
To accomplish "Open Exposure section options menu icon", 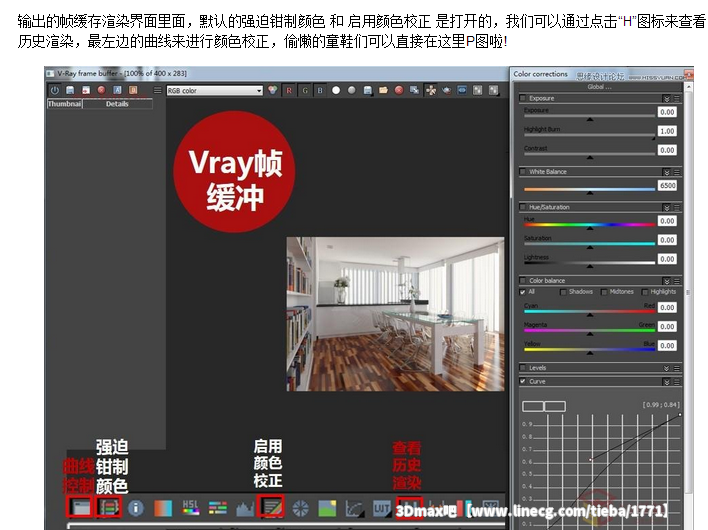I will pyautogui.click(x=676, y=98).
